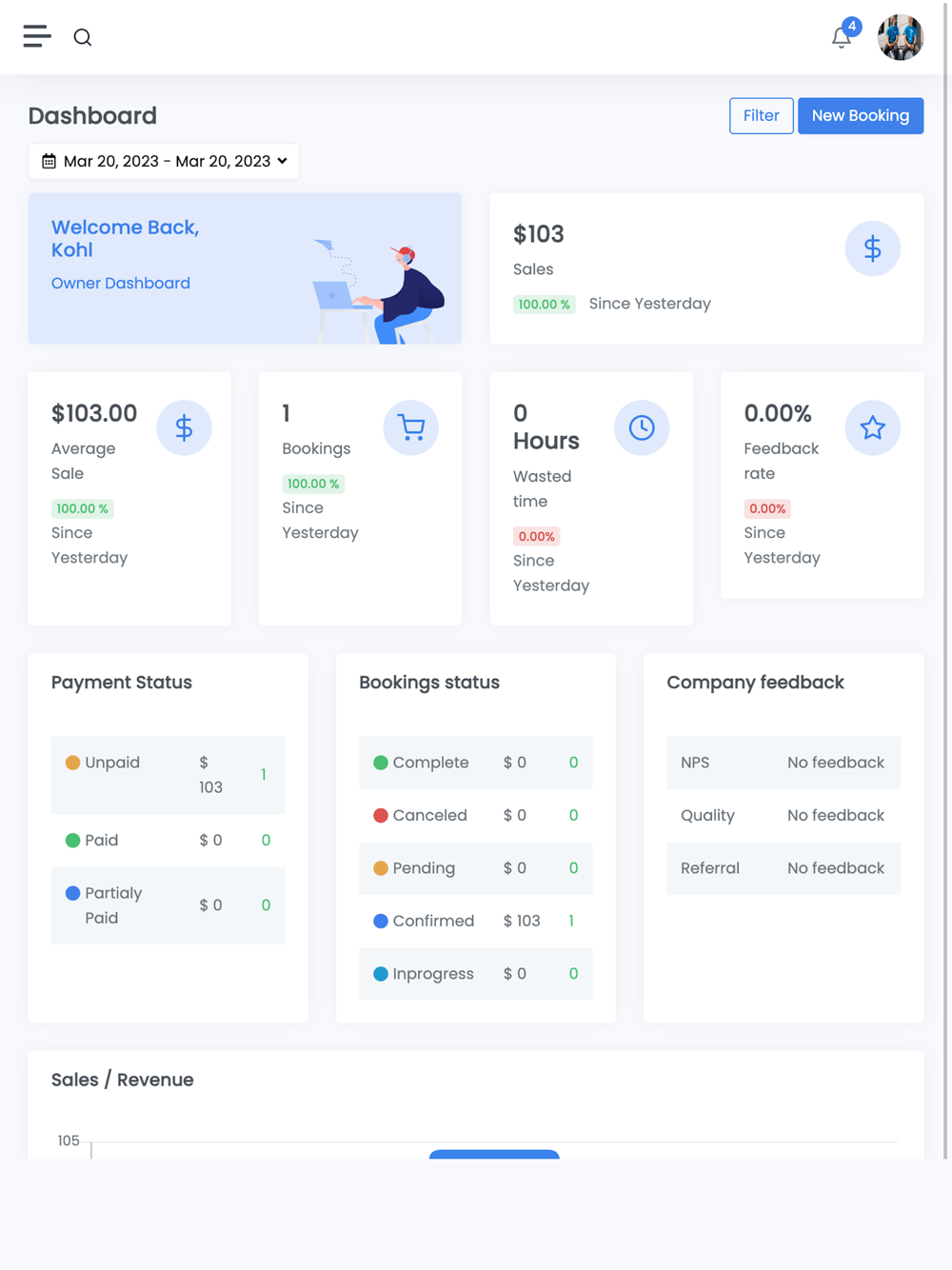Click the orange Unpaid status dot
This screenshot has height=1270, width=952.
tap(72, 763)
